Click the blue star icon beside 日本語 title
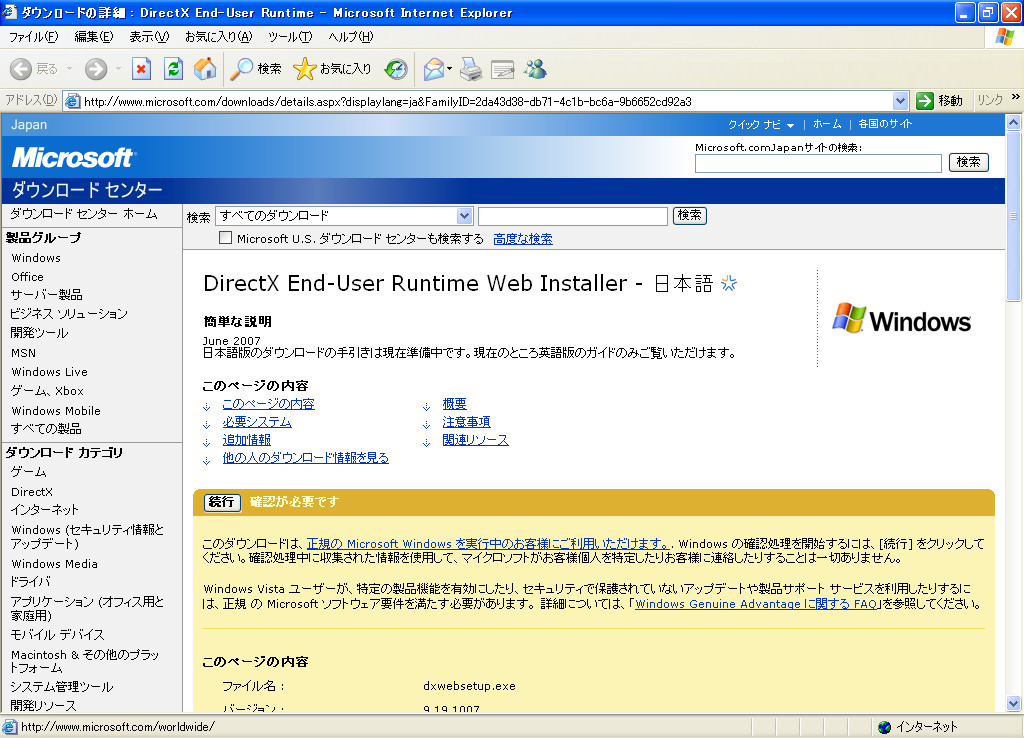The width and height of the screenshot is (1024, 738). pos(729,283)
